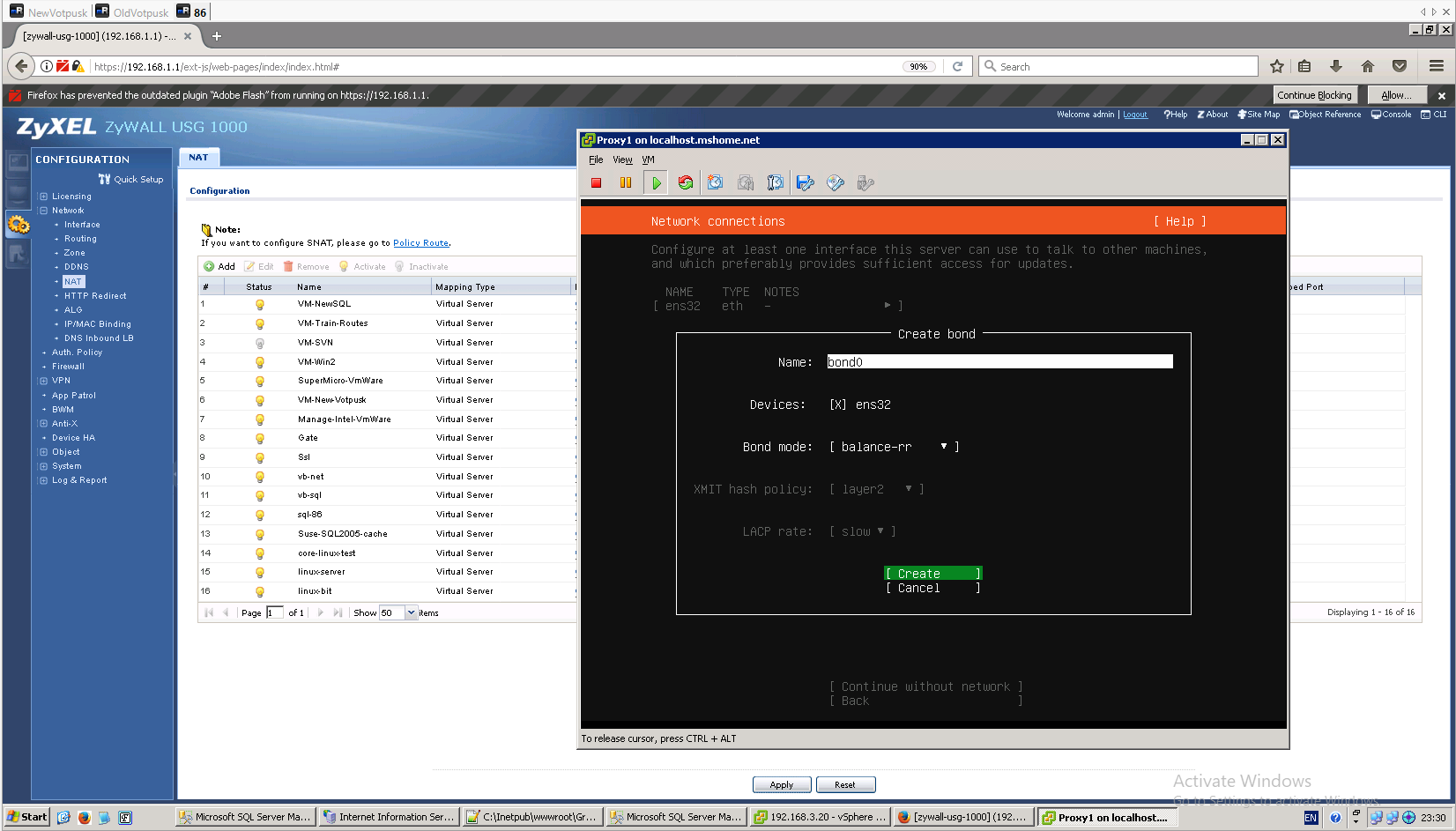Open the View menu in console window

coord(622,160)
